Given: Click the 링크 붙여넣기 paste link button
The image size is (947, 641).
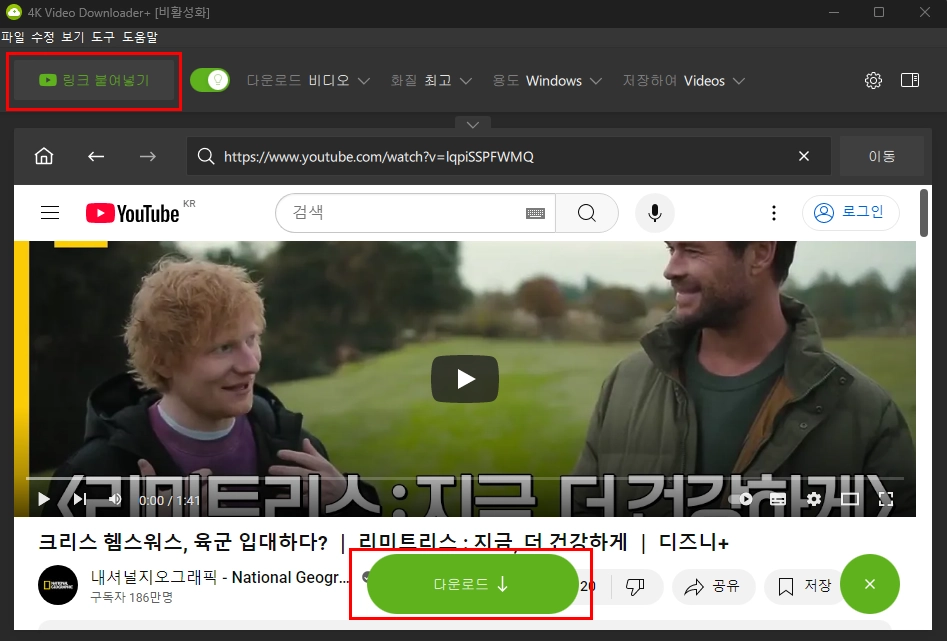Looking at the screenshot, I should click(93, 80).
